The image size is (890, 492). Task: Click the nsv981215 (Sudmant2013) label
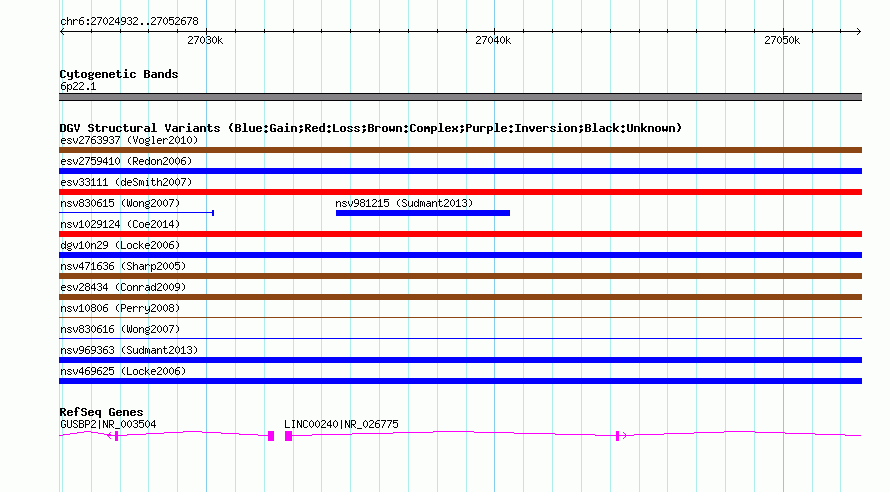click(x=404, y=203)
